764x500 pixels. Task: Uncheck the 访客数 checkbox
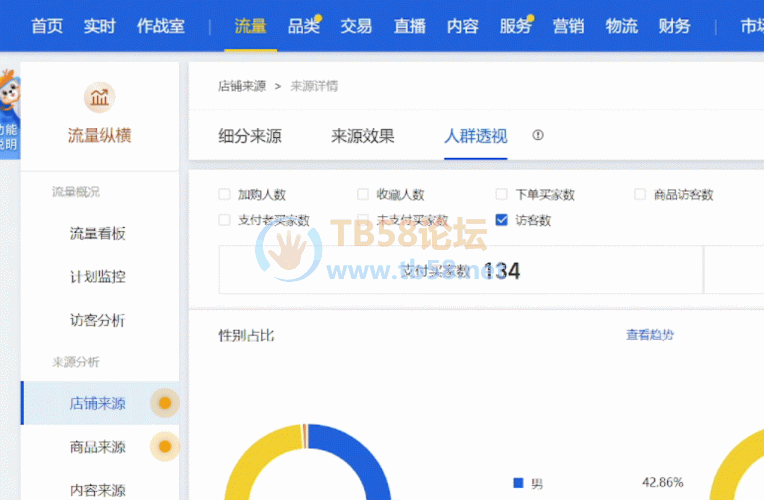pos(502,220)
